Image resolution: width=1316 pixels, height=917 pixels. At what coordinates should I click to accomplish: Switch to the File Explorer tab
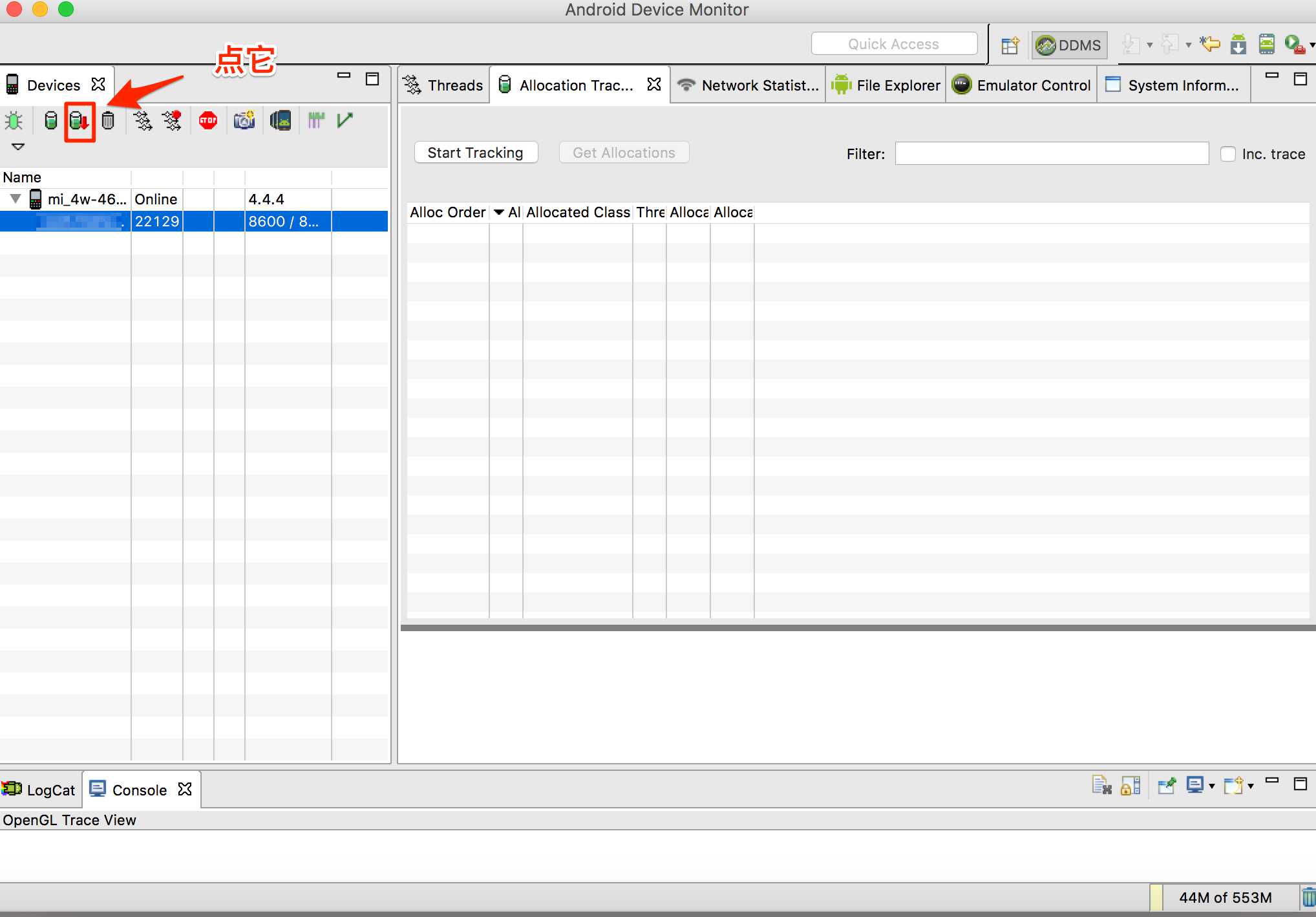[886, 85]
